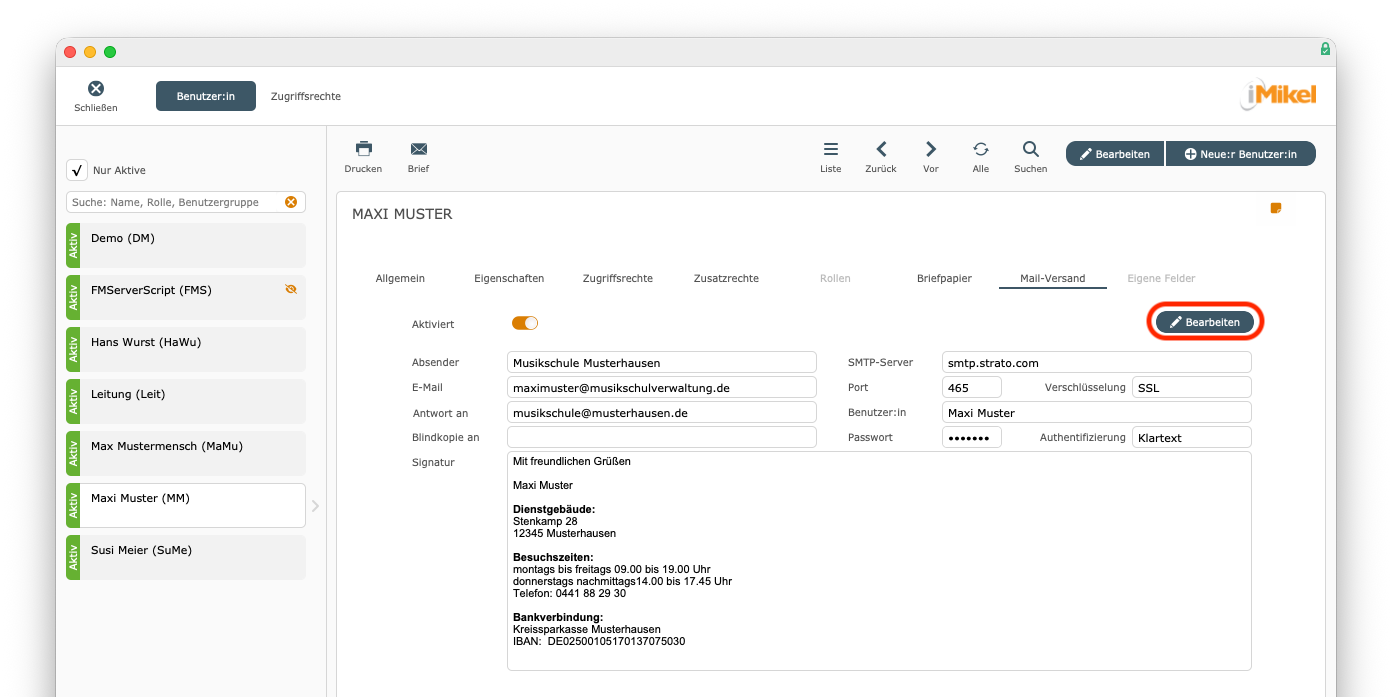Open the Verschlüsselung SSL dropdown
Image resolution: width=1392 pixels, height=697 pixels.
1192,387
